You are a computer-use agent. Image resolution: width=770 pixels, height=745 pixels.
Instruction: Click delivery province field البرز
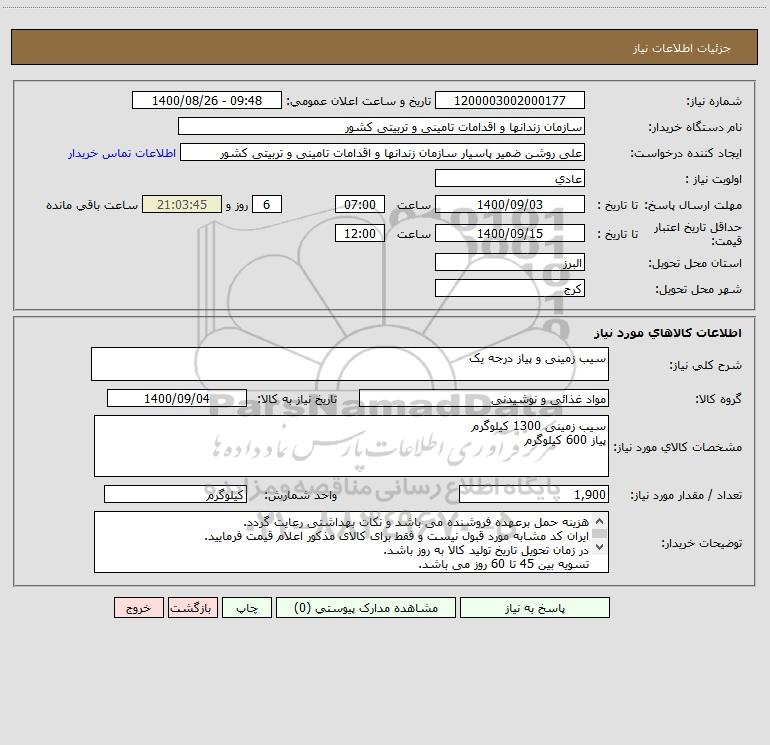(510, 262)
